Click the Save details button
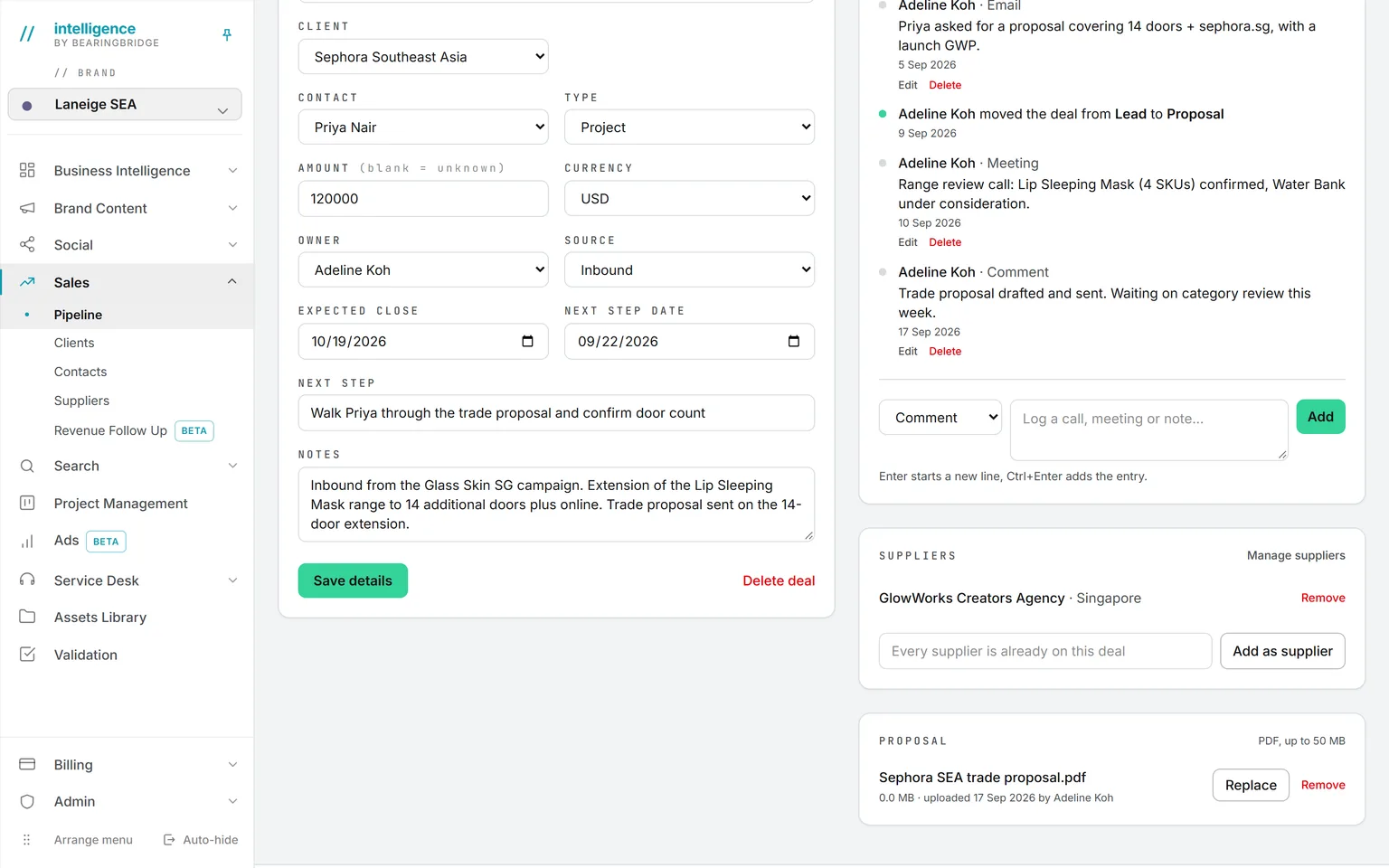Screen dimensions: 1389x868 coord(353,580)
